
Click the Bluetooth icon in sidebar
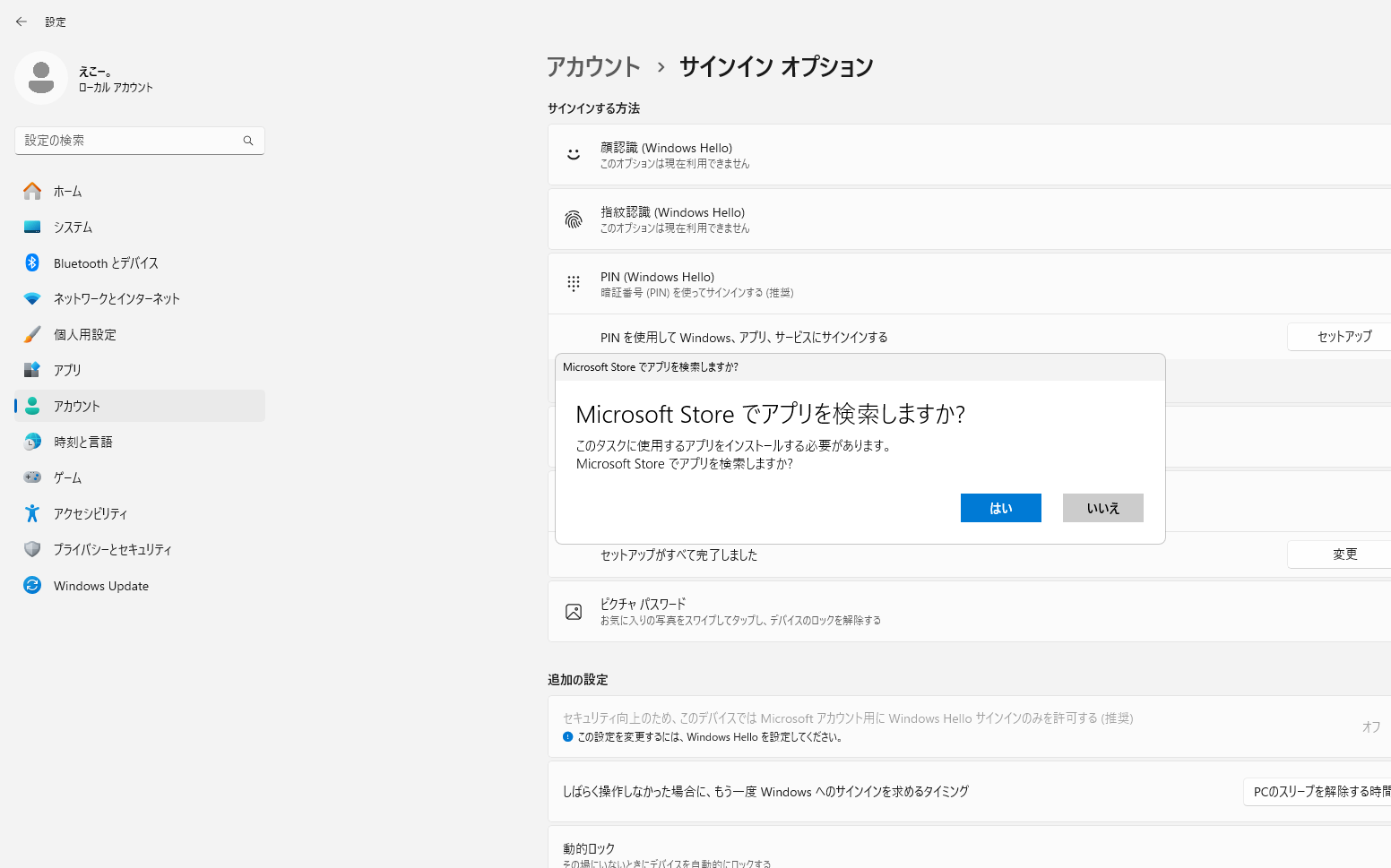tap(32, 262)
